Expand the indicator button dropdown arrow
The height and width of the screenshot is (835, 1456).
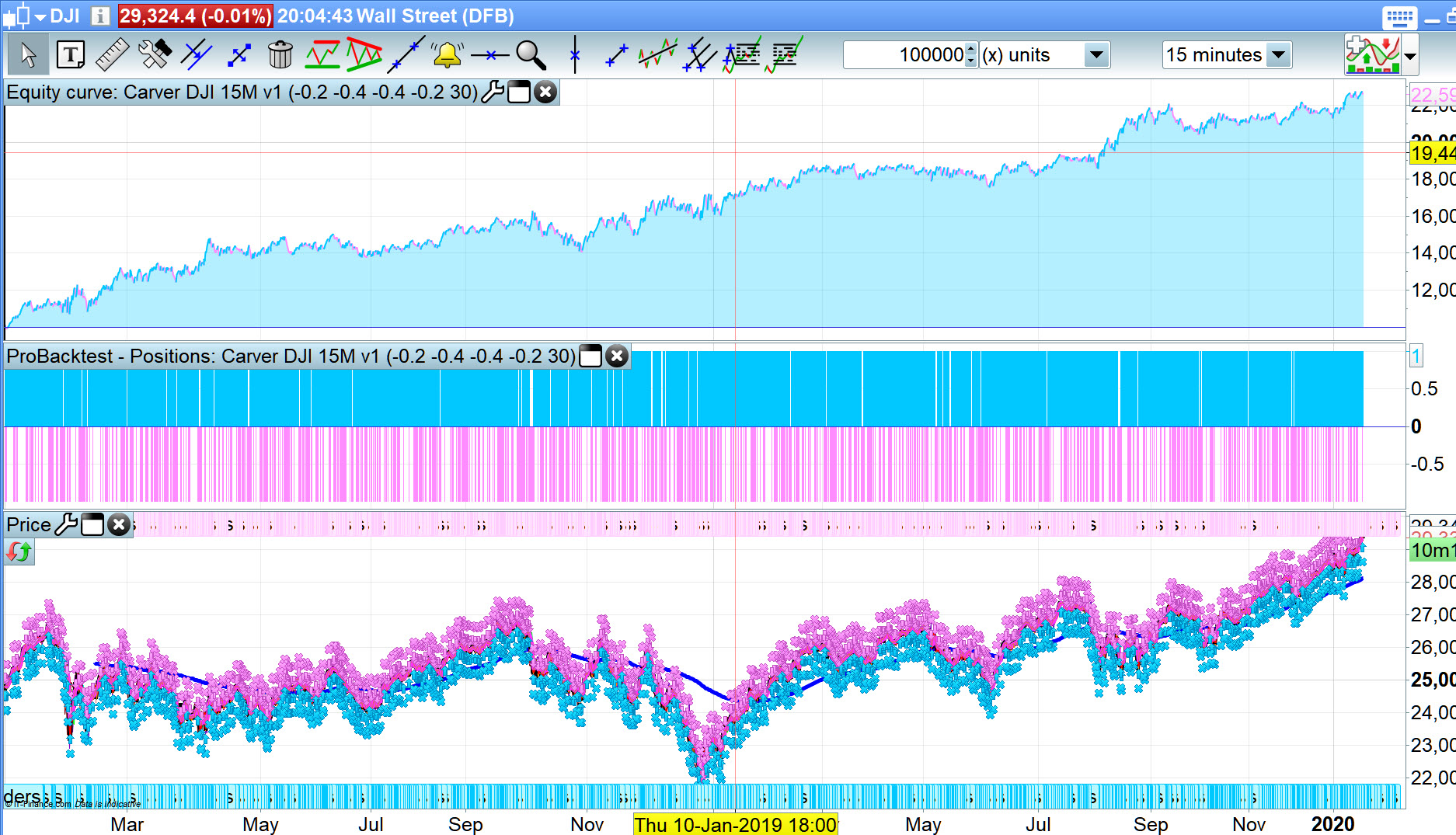click(x=1410, y=56)
